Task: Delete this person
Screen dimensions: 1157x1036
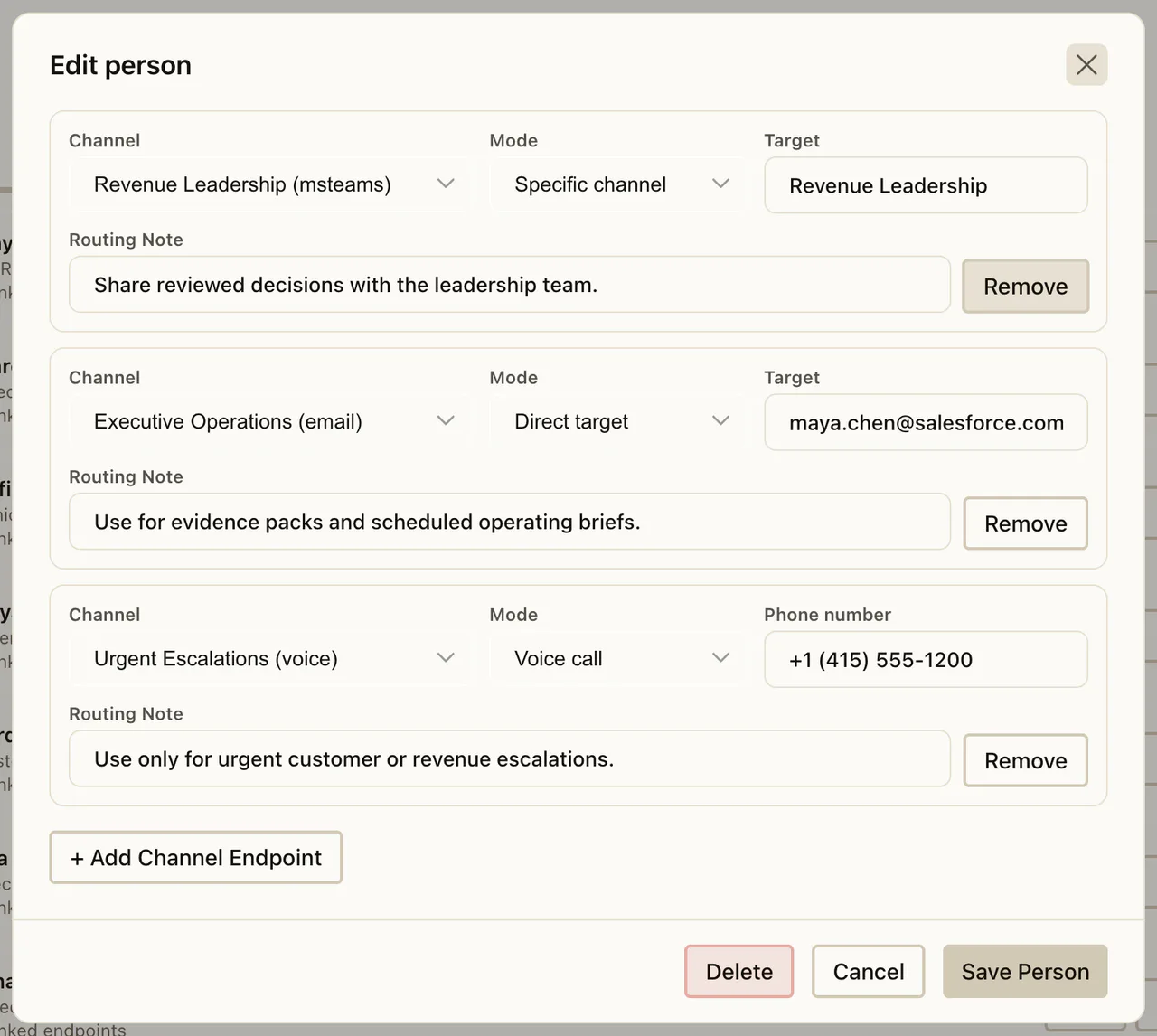Action: (738, 972)
